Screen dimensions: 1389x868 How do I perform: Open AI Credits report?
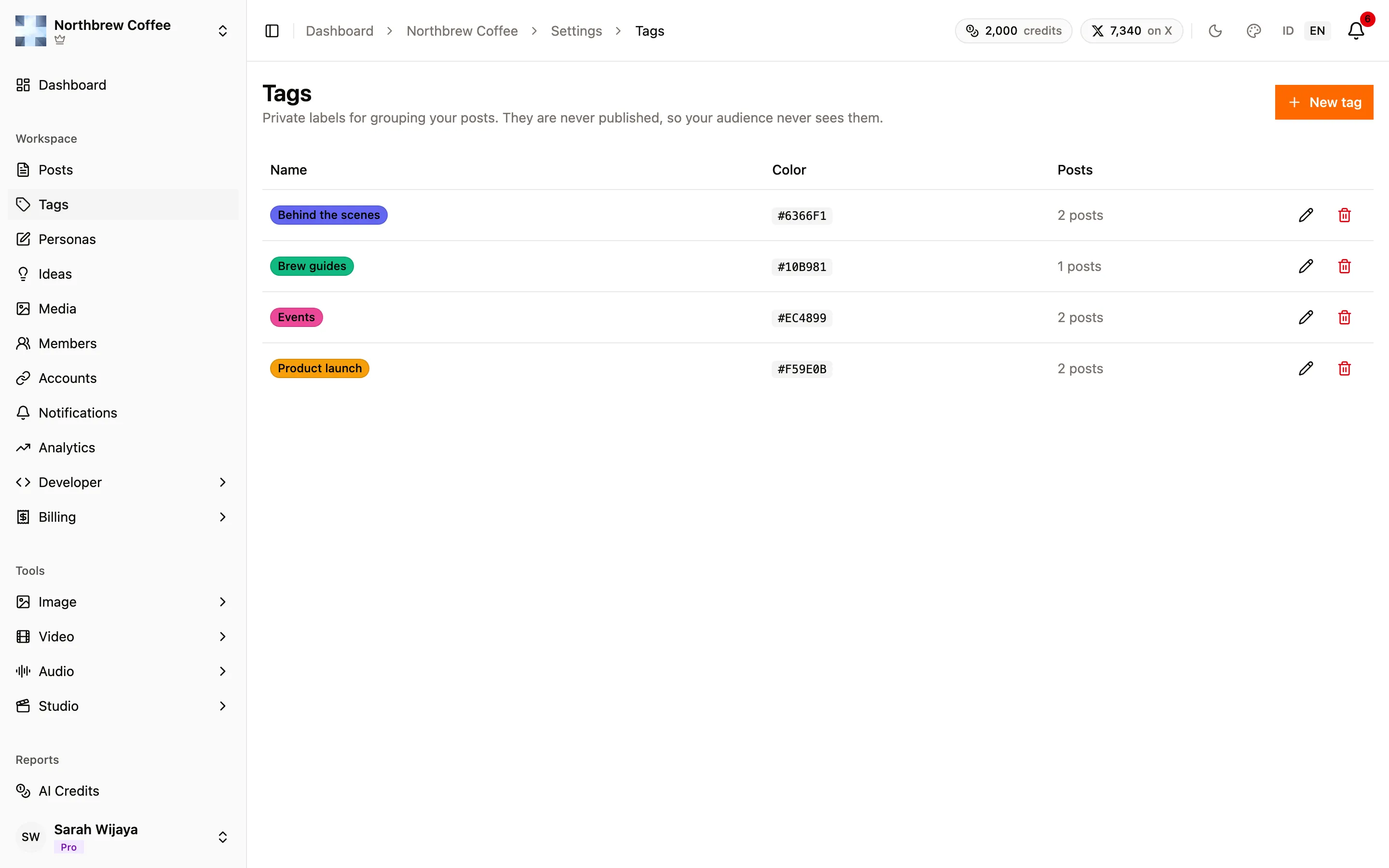(x=123, y=791)
